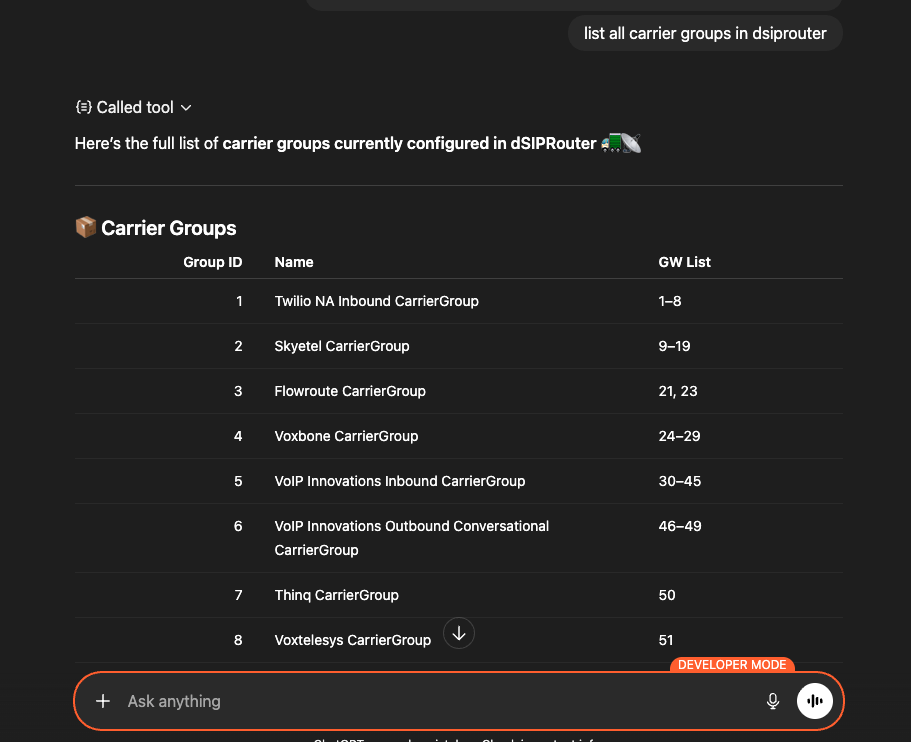Image resolution: width=911 pixels, height=742 pixels.
Task: Select the Skyetel CarrierGroup row text
Action: 342,346
